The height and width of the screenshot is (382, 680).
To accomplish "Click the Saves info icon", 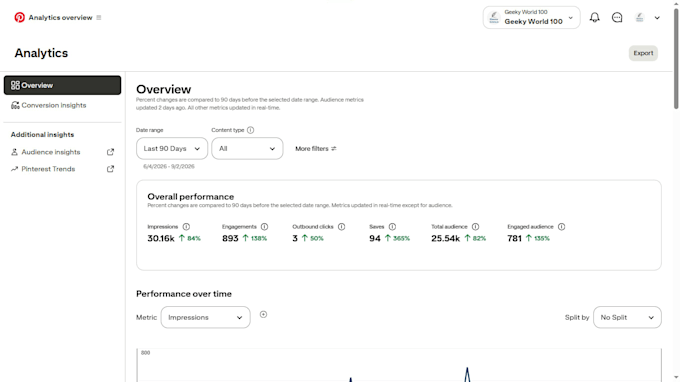I will (x=392, y=227).
